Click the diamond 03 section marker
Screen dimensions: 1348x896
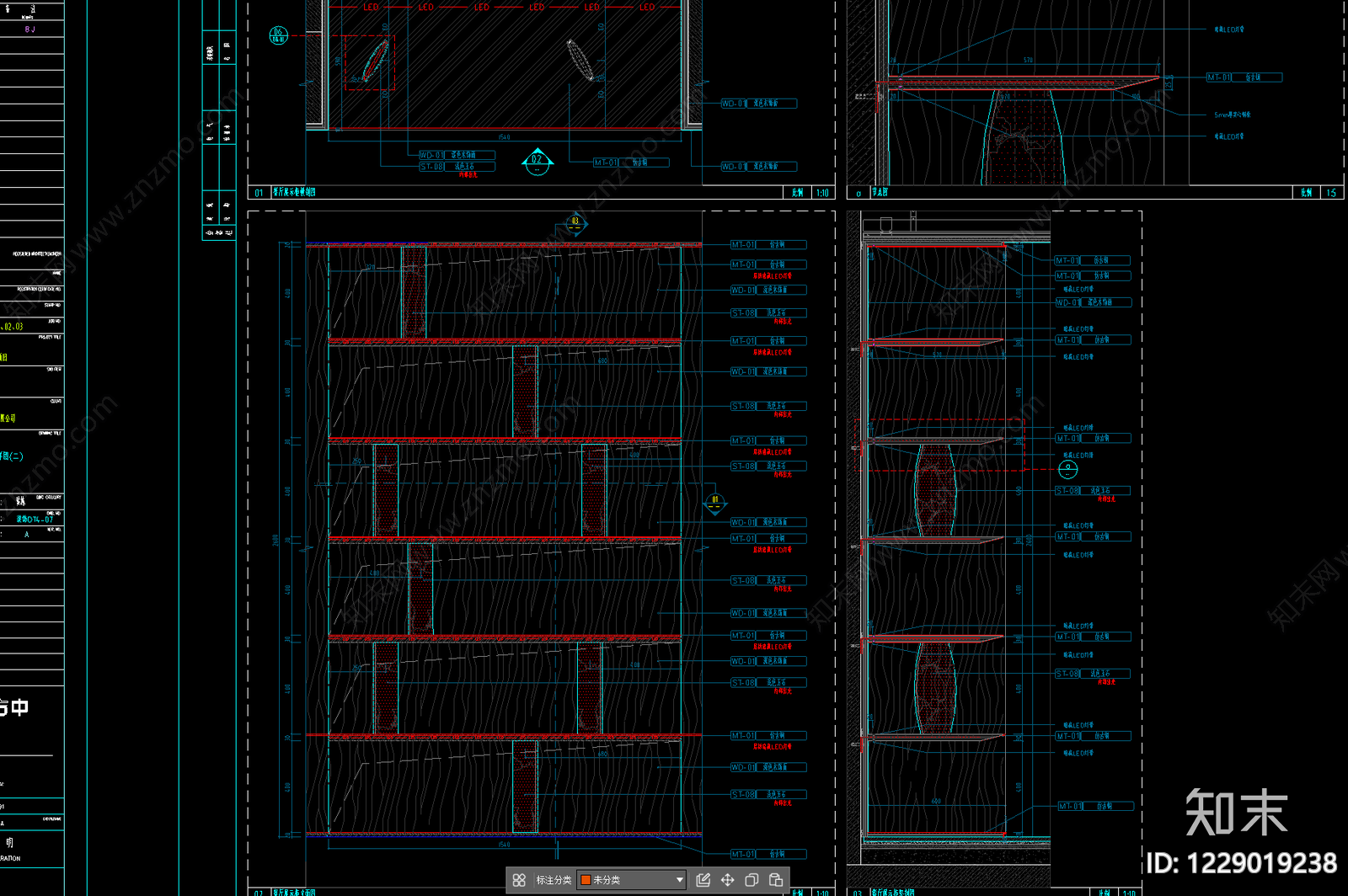coord(575,223)
